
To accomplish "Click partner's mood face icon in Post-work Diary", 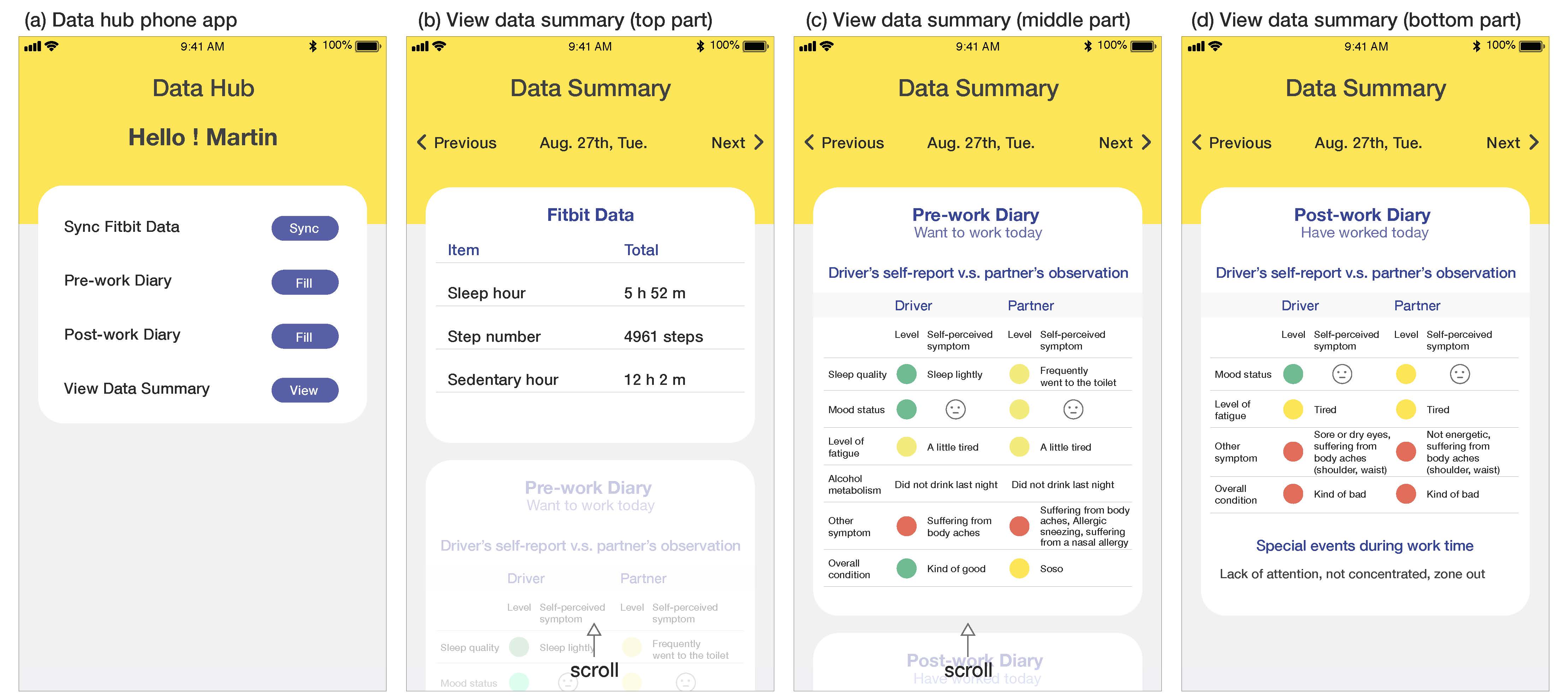I will [1459, 374].
